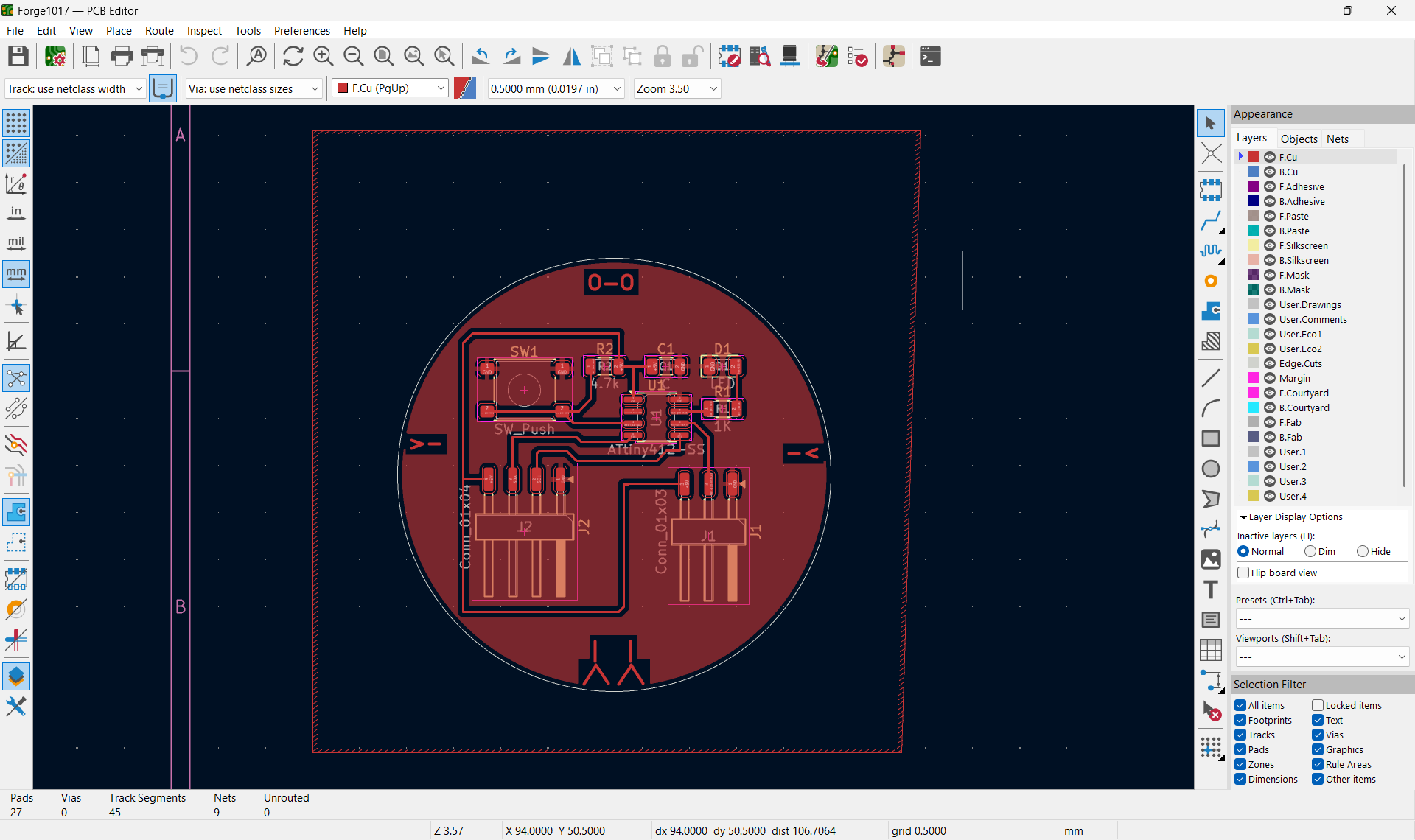The width and height of the screenshot is (1415, 840).
Task: Open the Design Rules Checker
Action: click(x=857, y=56)
